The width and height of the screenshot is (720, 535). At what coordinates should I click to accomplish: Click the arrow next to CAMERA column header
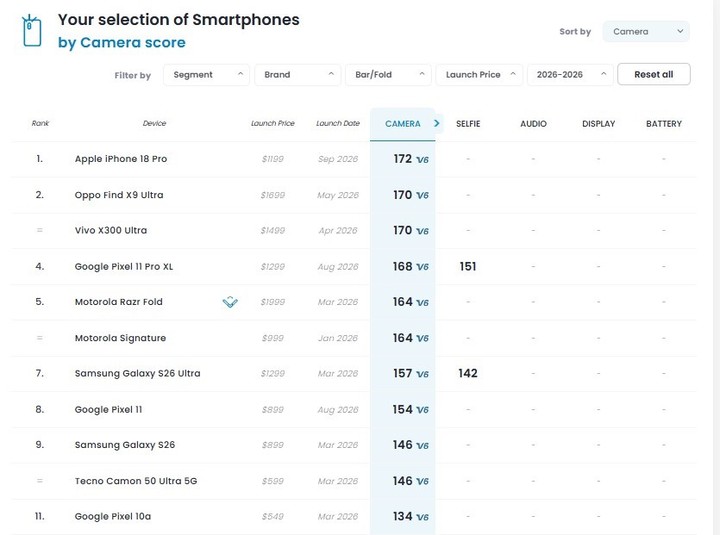point(437,123)
